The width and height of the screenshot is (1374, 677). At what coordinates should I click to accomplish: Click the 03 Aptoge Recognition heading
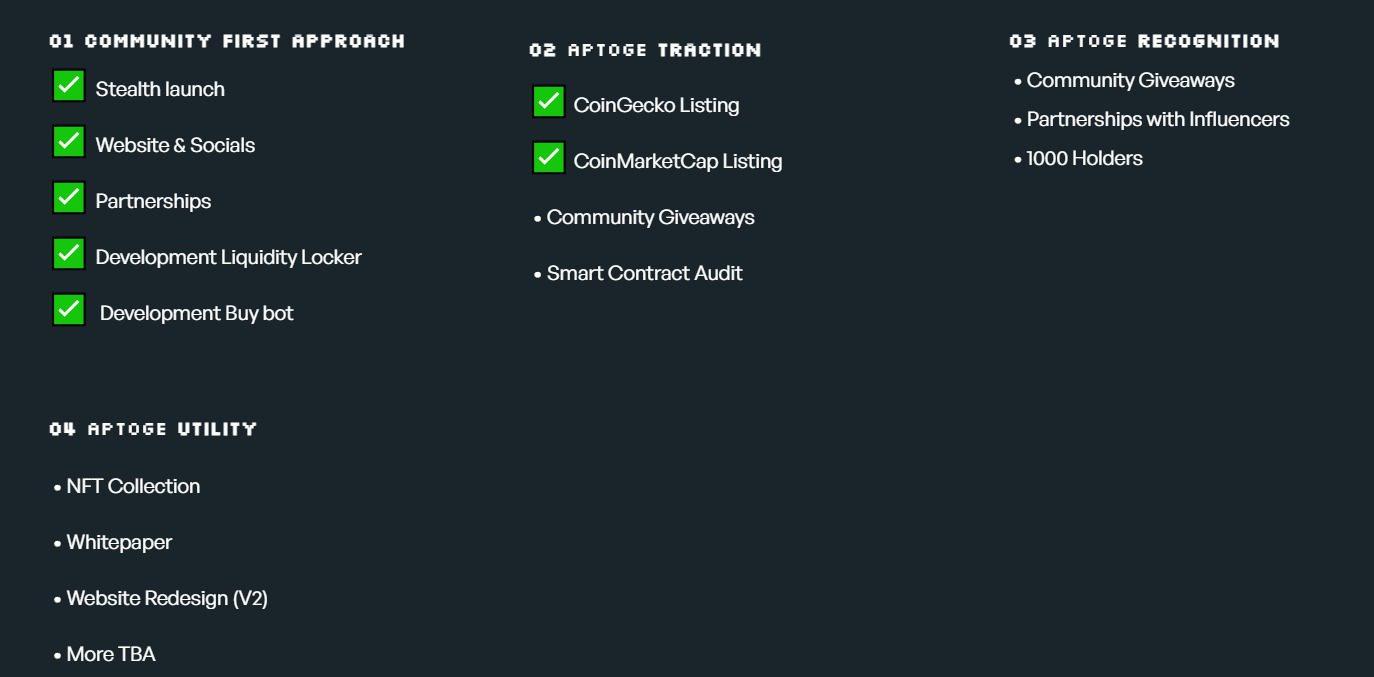[x=1144, y=41]
